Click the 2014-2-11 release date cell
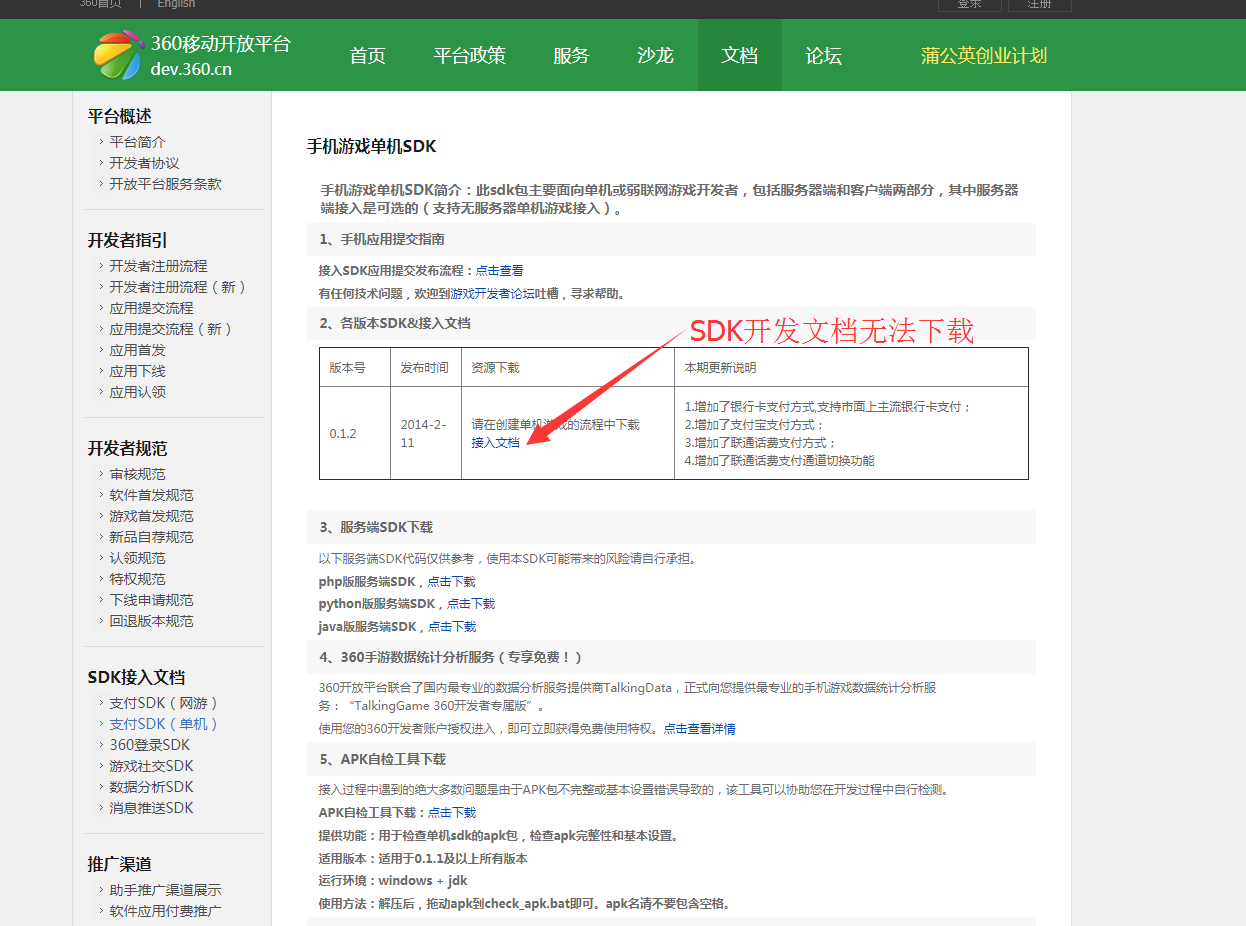Viewport: 1246px width, 926px height. pyautogui.click(x=426, y=433)
